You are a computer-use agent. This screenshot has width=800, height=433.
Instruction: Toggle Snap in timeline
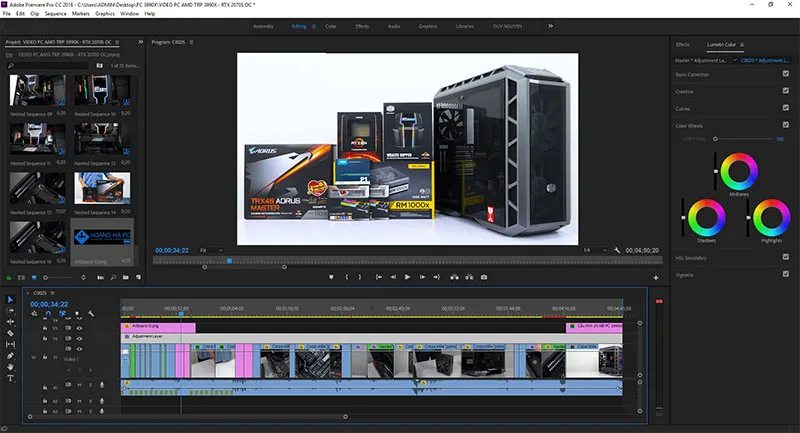tap(48, 314)
